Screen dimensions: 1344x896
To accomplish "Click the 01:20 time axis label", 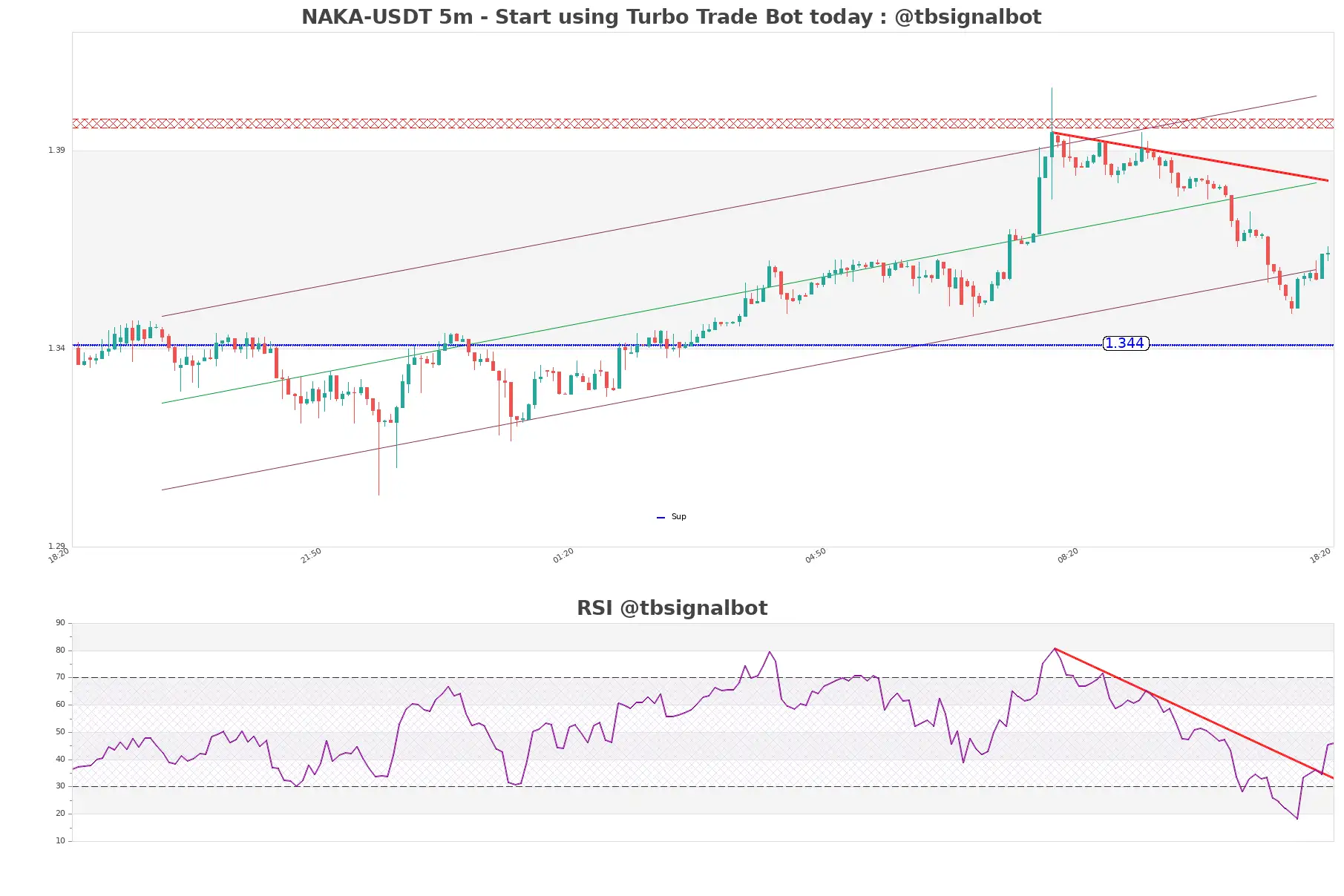I will pyautogui.click(x=563, y=556).
